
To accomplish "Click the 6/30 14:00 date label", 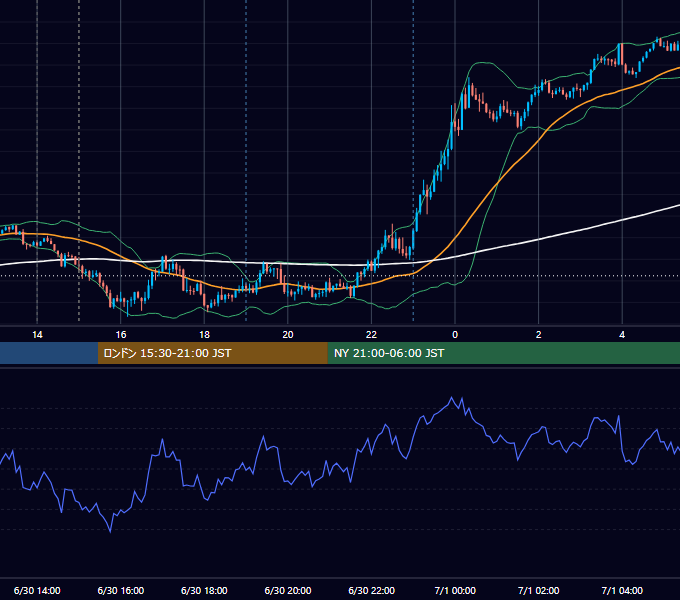I will [x=37, y=590].
